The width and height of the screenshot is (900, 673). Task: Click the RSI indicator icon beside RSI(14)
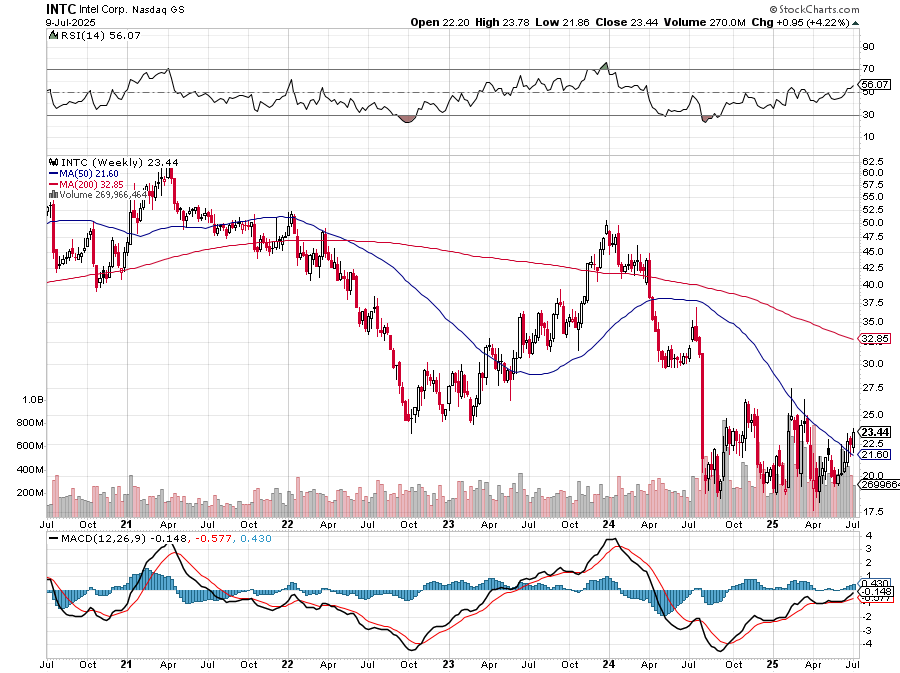[53, 36]
